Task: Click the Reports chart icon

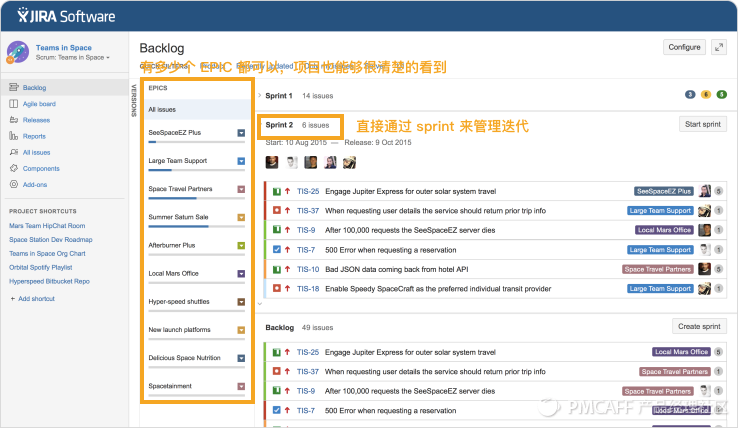Action: [14, 136]
